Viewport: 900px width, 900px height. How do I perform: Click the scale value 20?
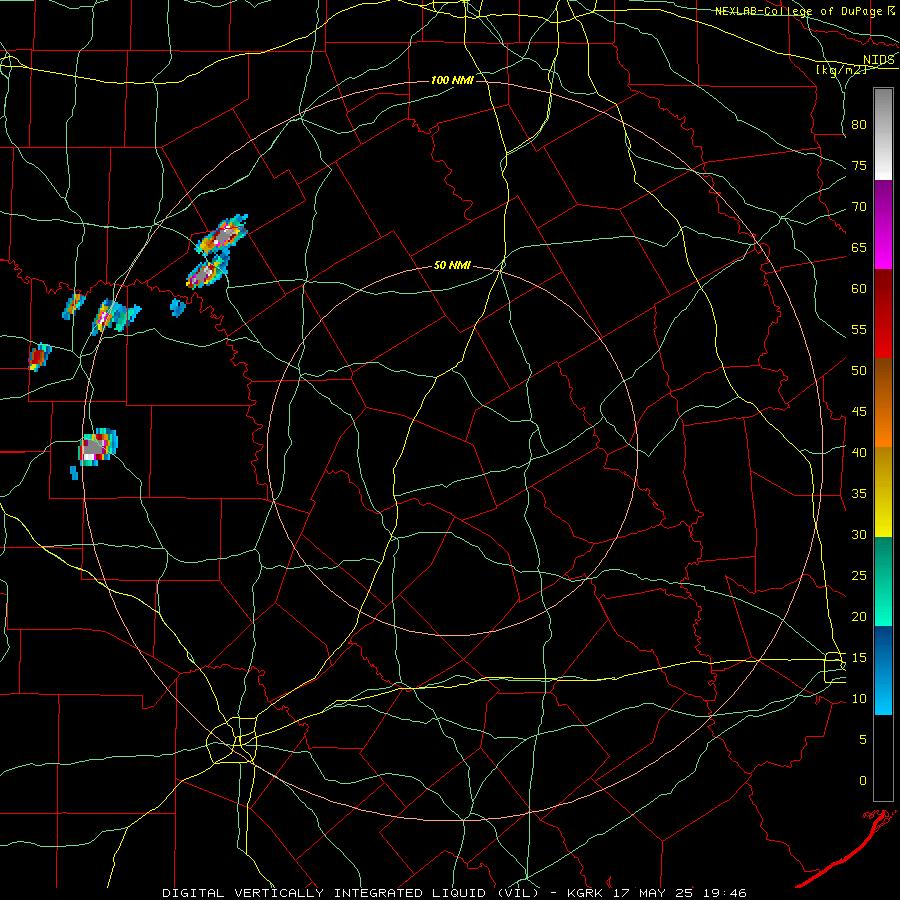859,616
